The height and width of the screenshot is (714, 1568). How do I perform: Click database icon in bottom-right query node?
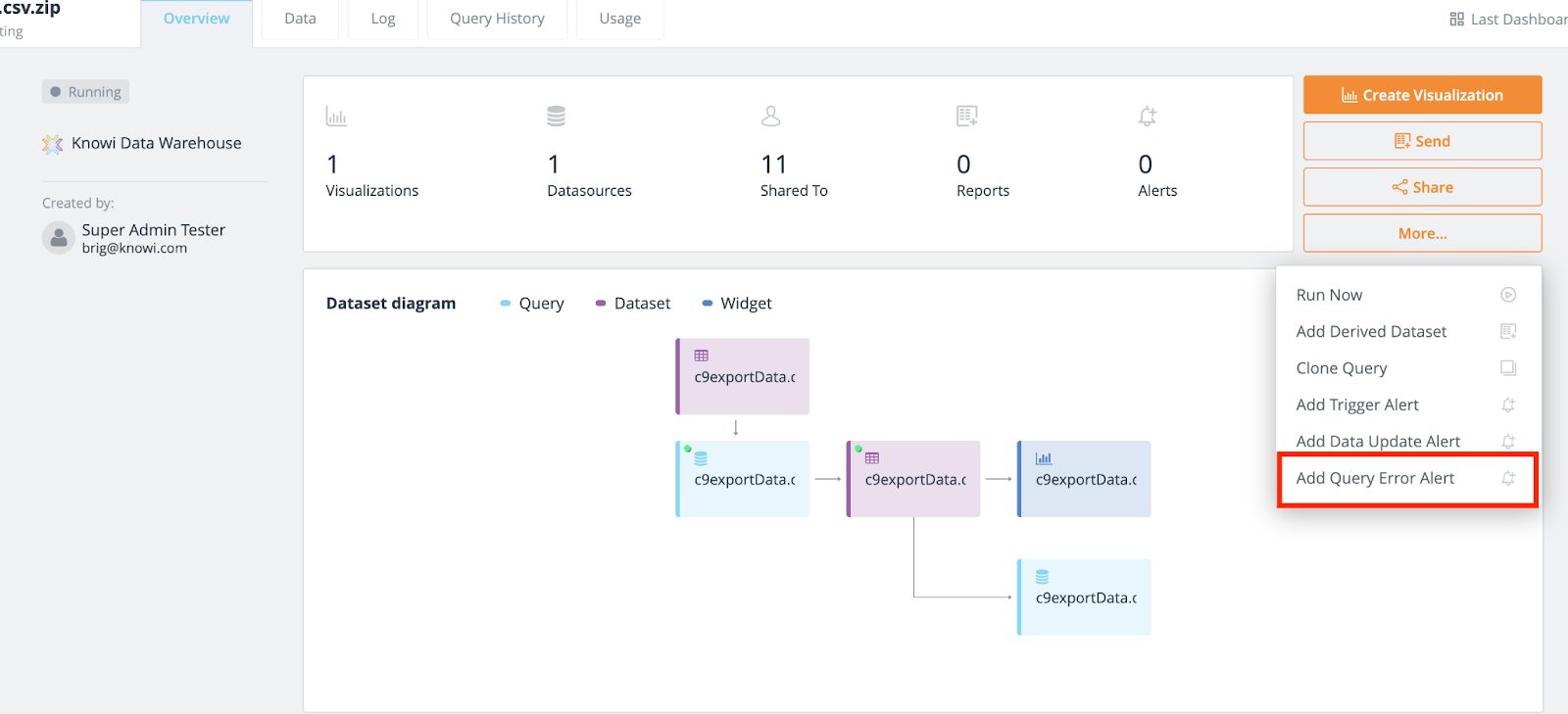pyautogui.click(x=1043, y=577)
